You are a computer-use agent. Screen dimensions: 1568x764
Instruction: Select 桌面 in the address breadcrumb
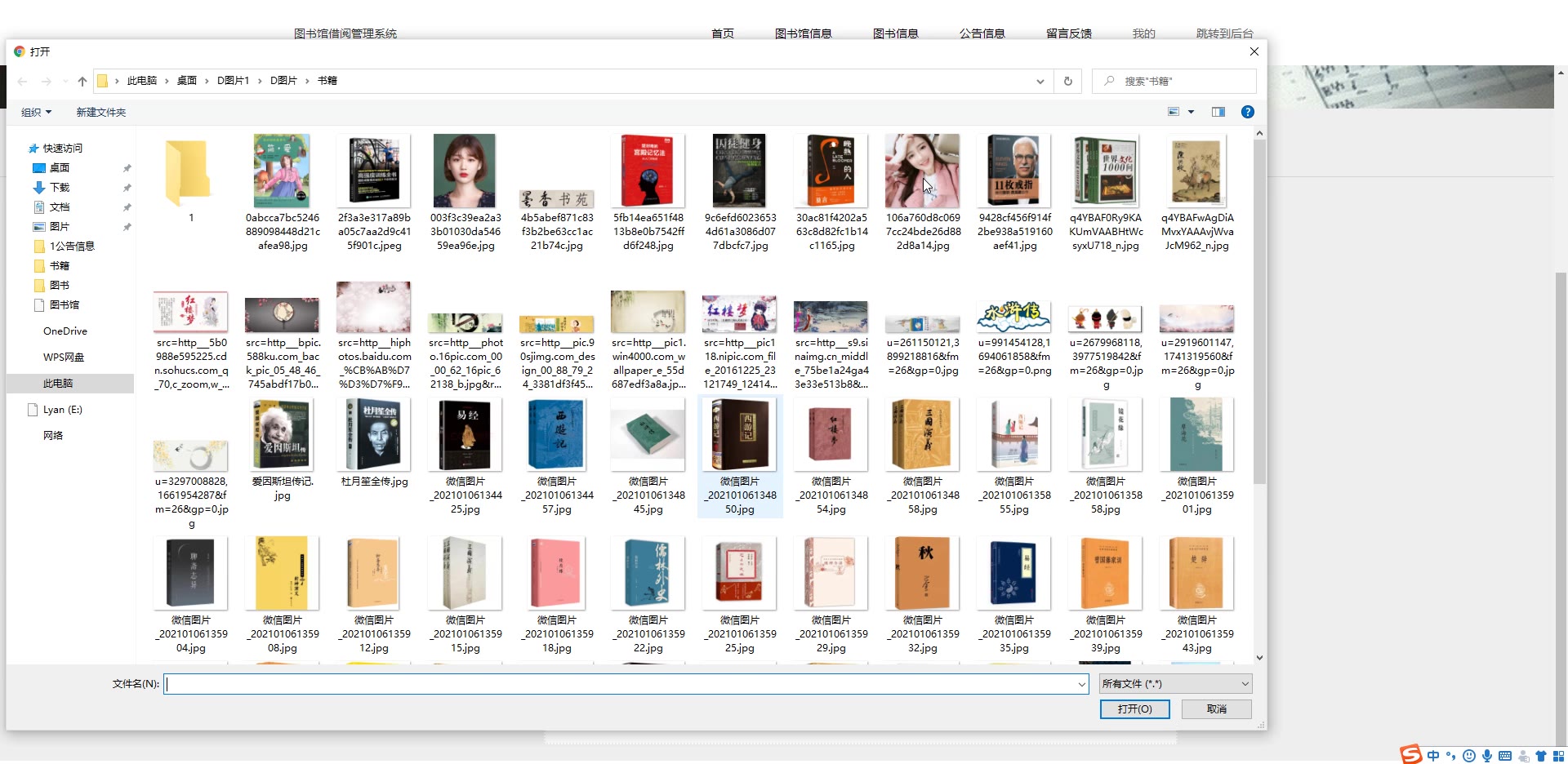tap(187, 81)
